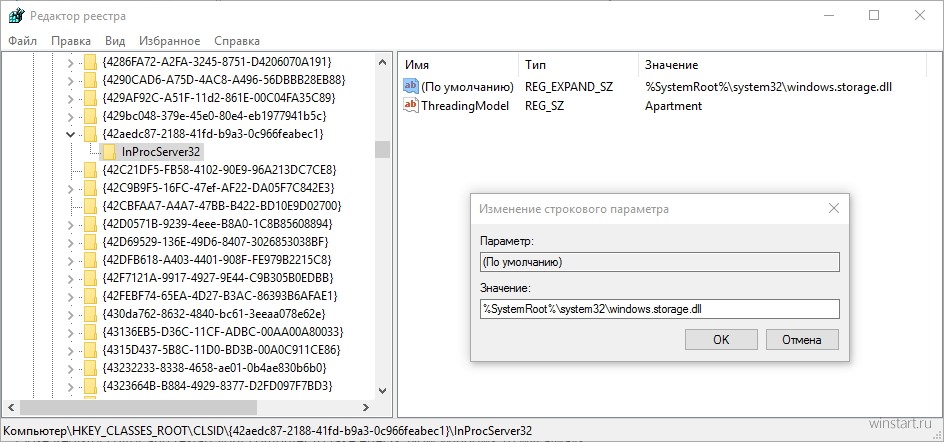Click the tree scrollbar up arrow
This screenshot has width=944, height=442.
[382, 62]
